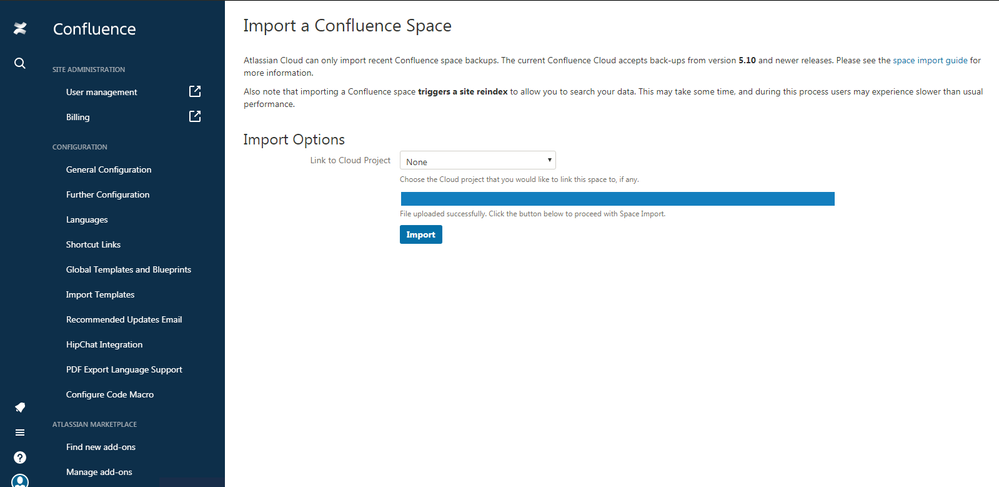Screen dimensions: 999x487
Task: Click the SITE ADMINISTRATION section label
Action: [x=89, y=69]
